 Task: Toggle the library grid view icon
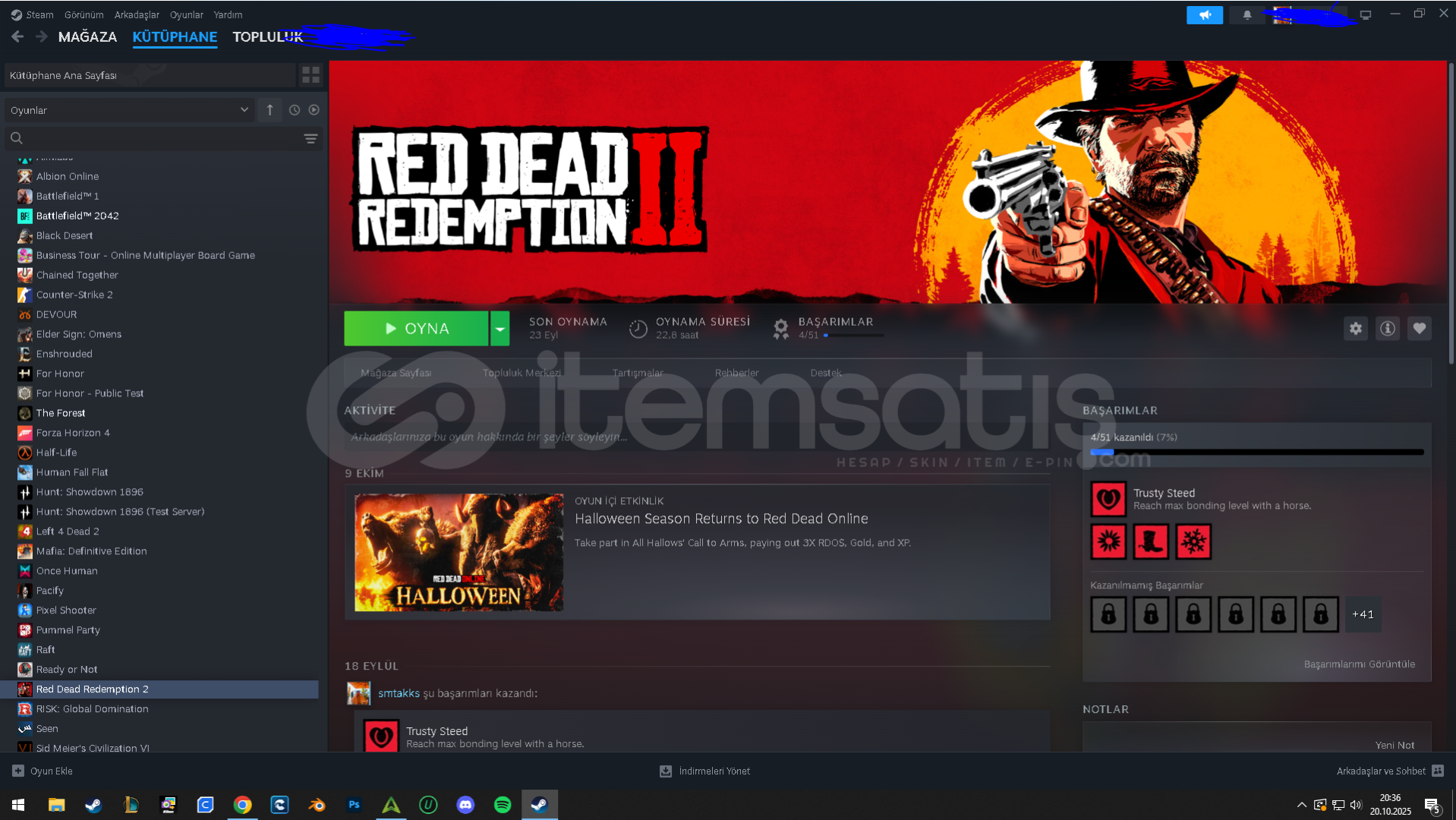[310, 74]
